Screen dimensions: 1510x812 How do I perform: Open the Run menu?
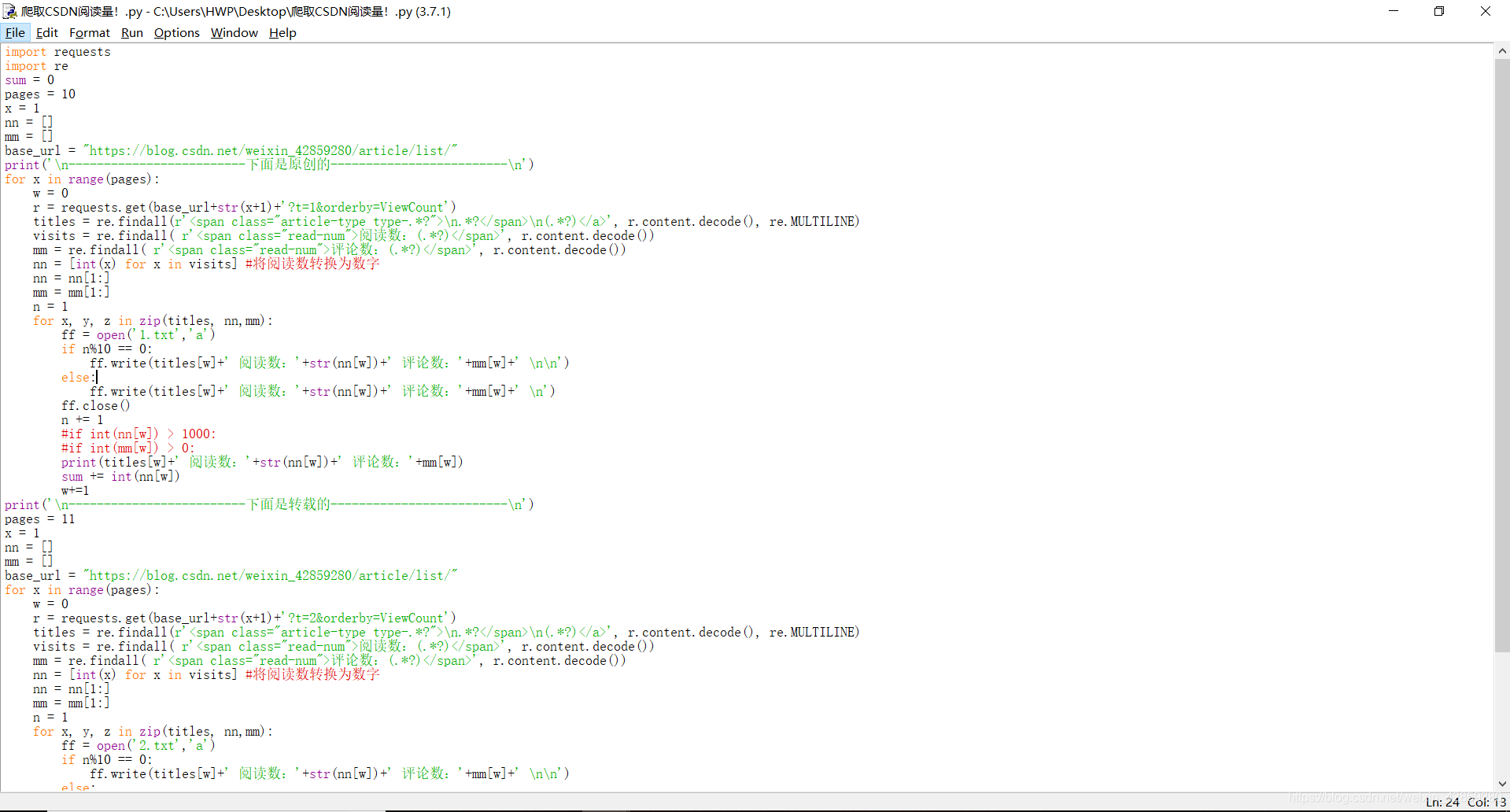pos(132,32)
